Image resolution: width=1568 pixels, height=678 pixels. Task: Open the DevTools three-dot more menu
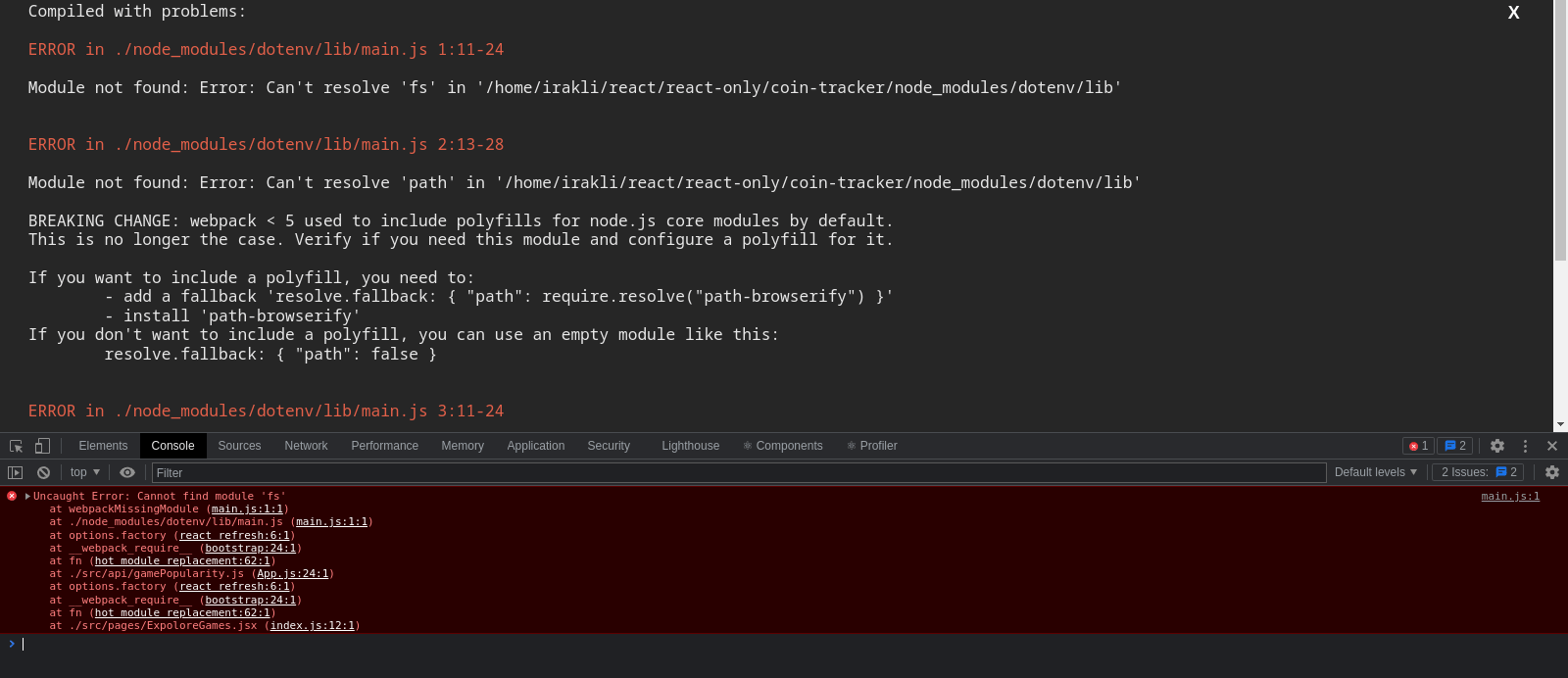coord(1525,446)
